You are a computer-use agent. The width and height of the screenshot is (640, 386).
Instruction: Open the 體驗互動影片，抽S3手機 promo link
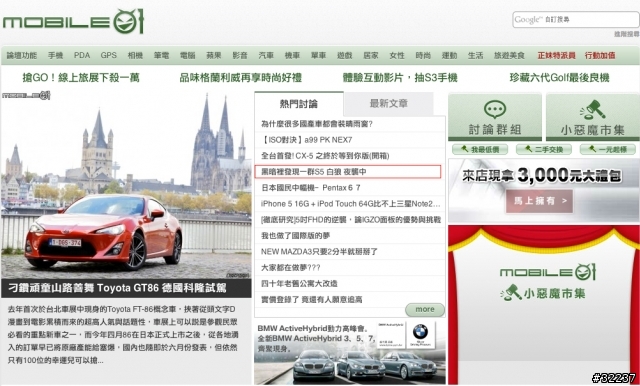400,78
